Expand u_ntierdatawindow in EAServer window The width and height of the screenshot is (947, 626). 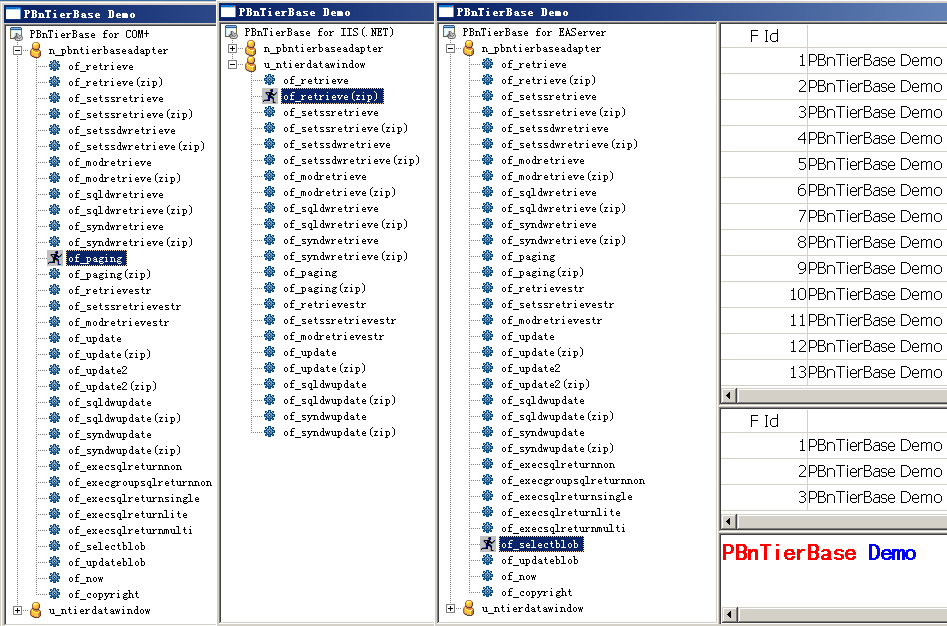tap(451, 608)
